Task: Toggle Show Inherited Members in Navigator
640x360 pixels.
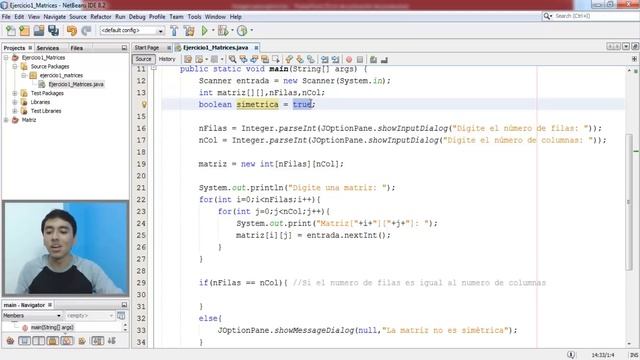Action: 10,340
